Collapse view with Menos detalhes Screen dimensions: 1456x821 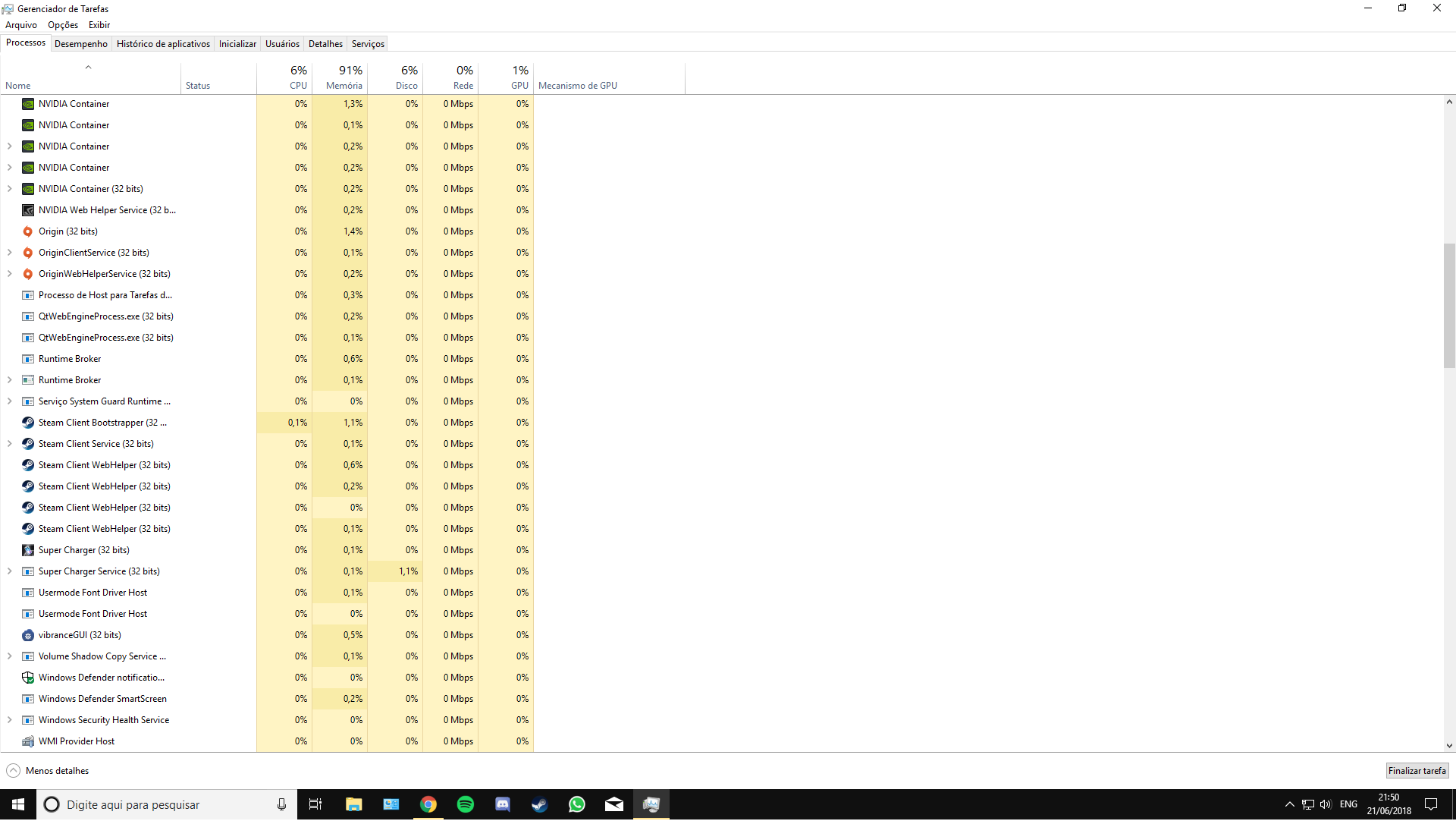point(48,771)
